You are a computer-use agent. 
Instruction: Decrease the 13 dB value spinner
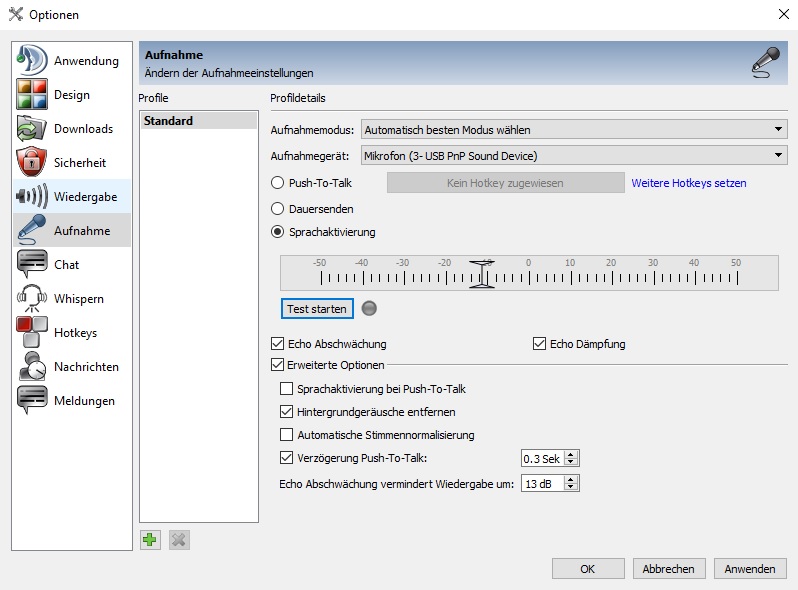pyautogui.click(x=571, y=487)
